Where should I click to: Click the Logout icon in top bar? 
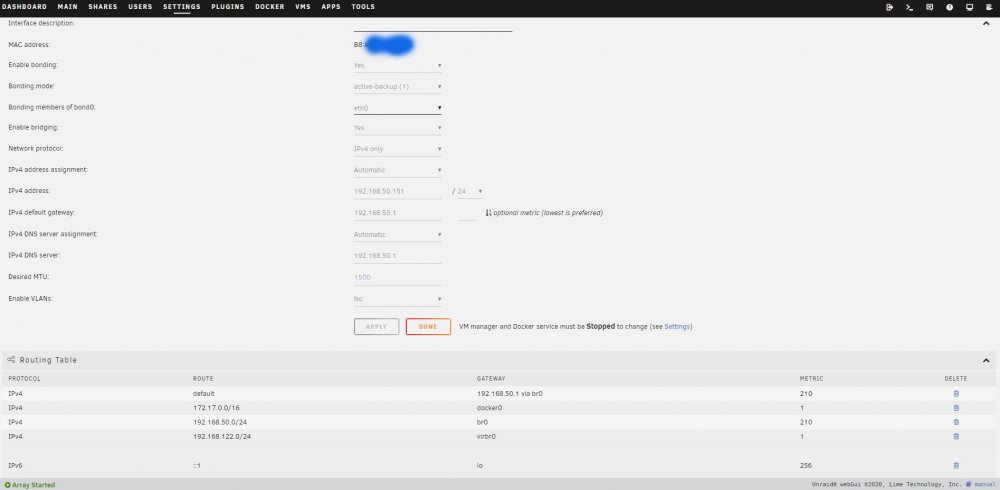890,7
